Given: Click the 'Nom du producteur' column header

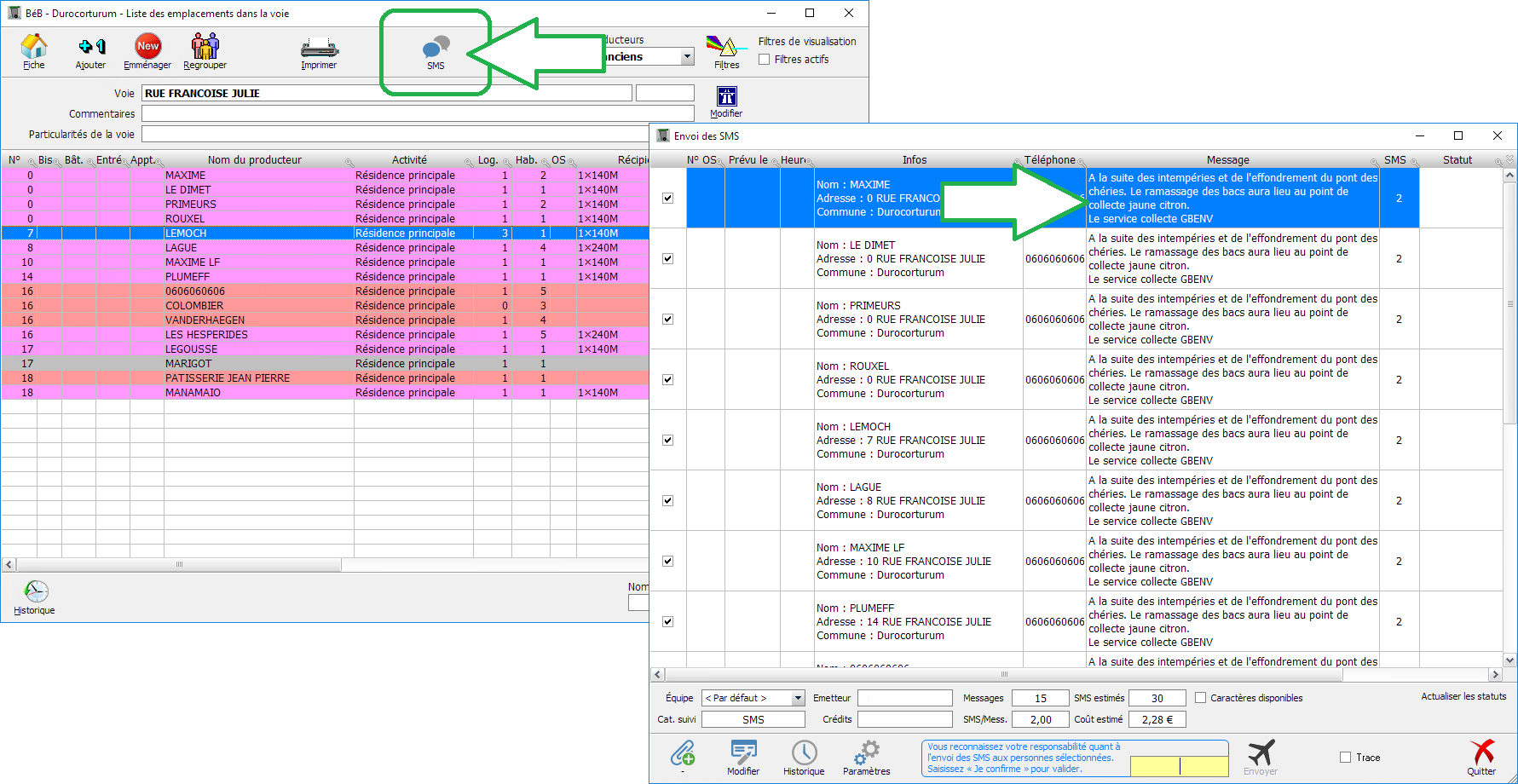Looking at the screenshot, I should 254,160.
